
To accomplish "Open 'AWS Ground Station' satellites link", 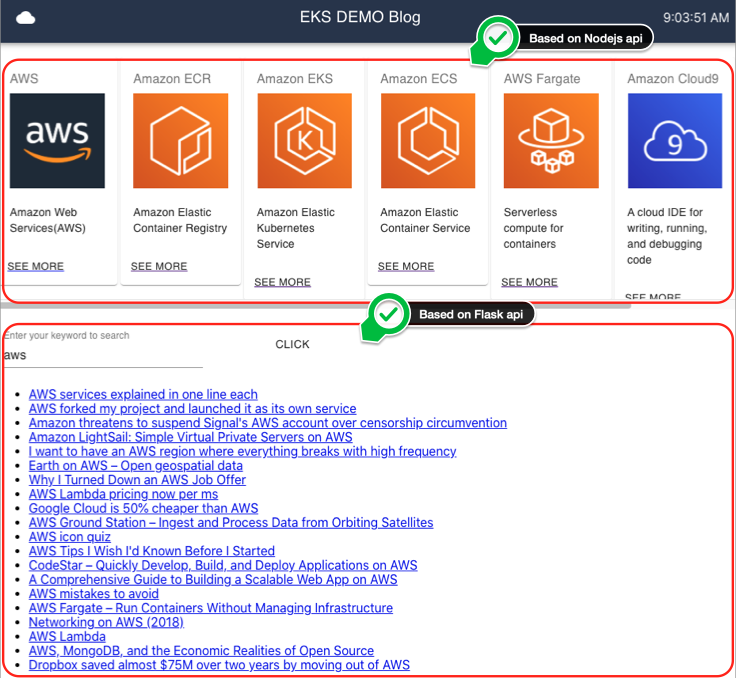I will 231,523.
